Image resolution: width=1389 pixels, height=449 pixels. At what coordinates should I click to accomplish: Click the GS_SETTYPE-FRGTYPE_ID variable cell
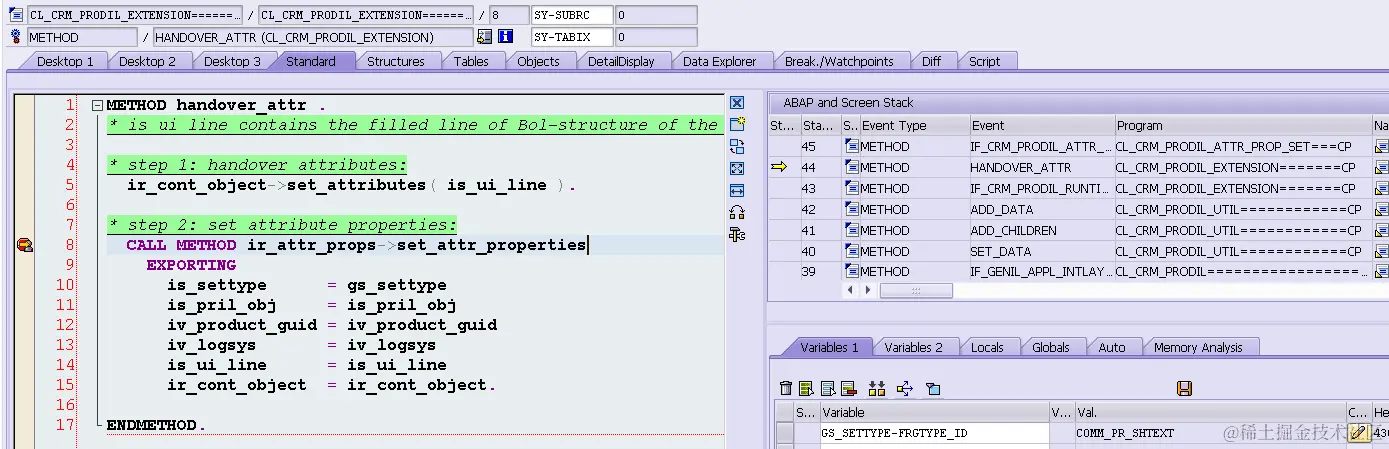tap(933, 433)
